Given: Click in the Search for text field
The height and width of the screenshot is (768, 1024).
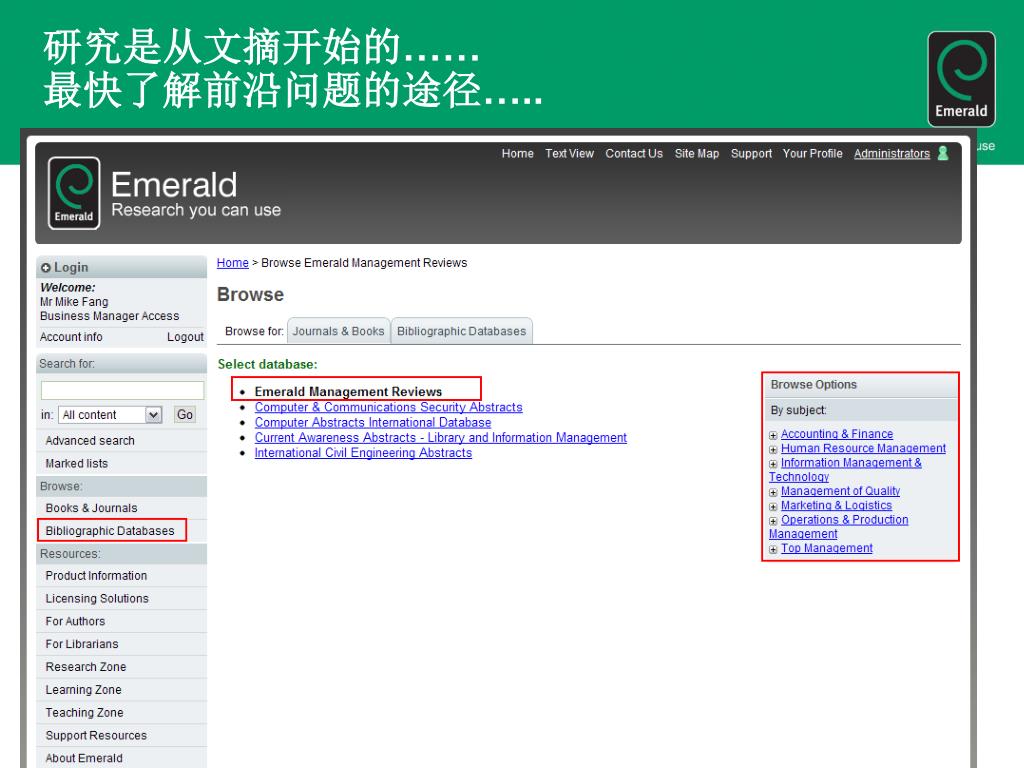Looking at the screenshot, I should pos(122,390).
